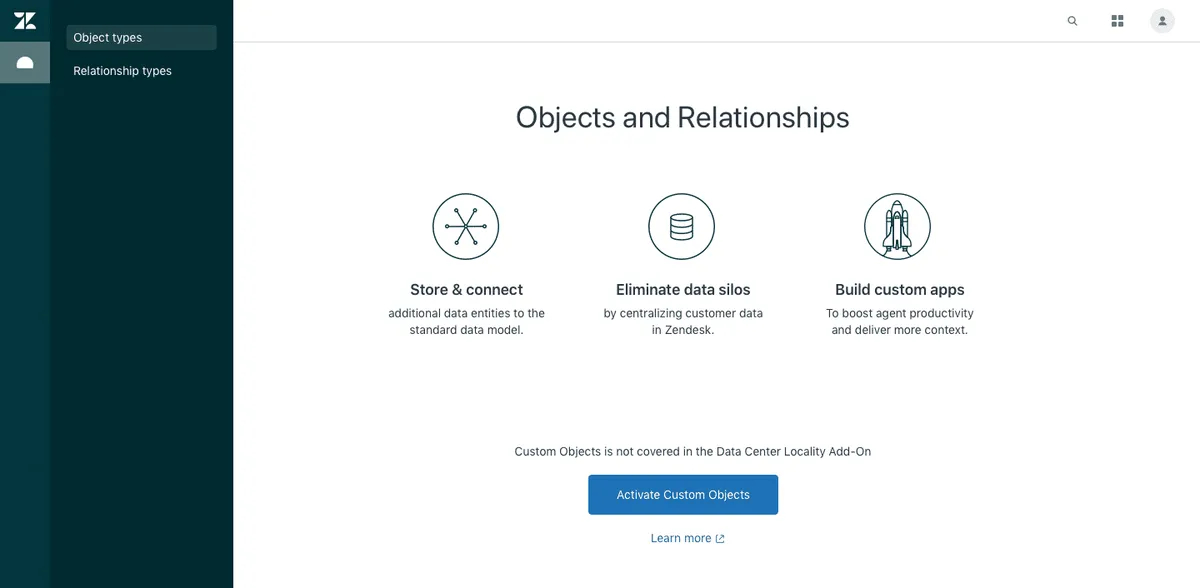Click the Eliminate data silos title
The width and height of the screenshot is (1200, 588).
tap(683, 290)
